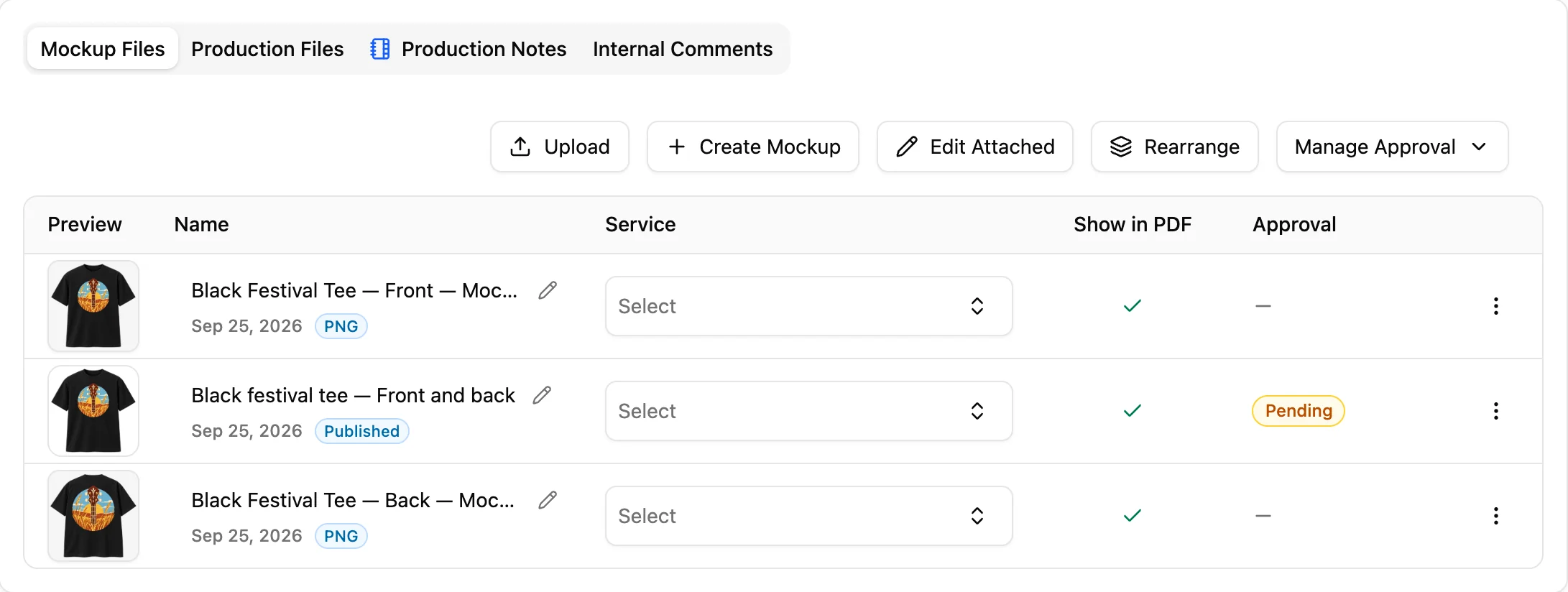Click the Upload button

pos(560,147)
